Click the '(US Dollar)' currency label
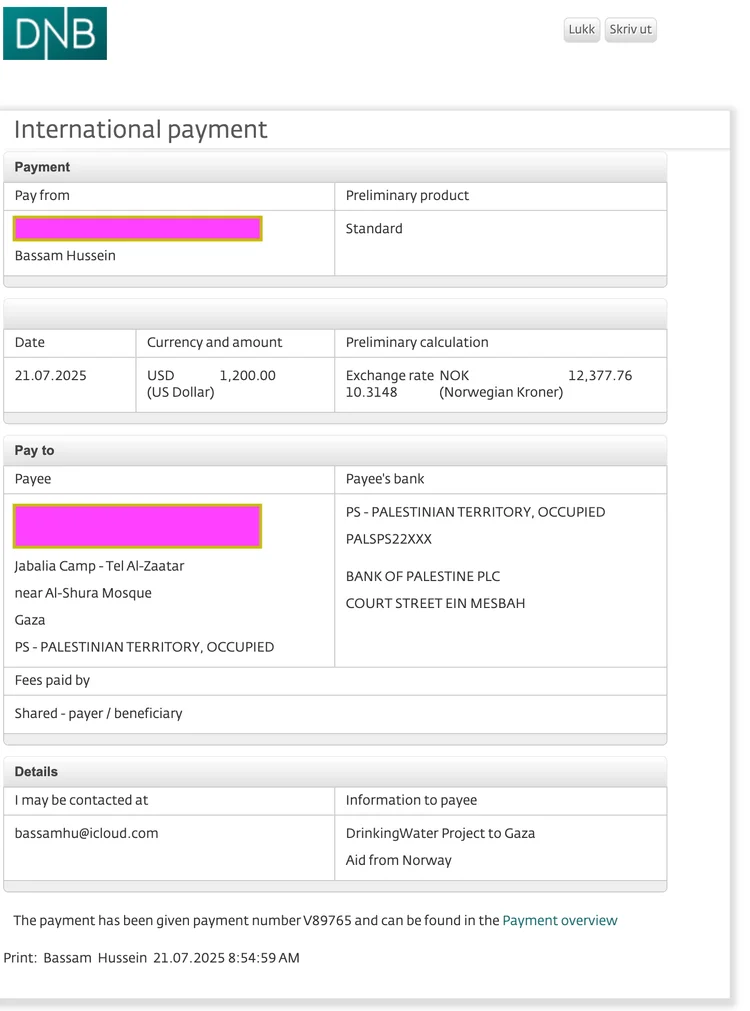This screenshot has height=1011, width=750. coord(181,392)
